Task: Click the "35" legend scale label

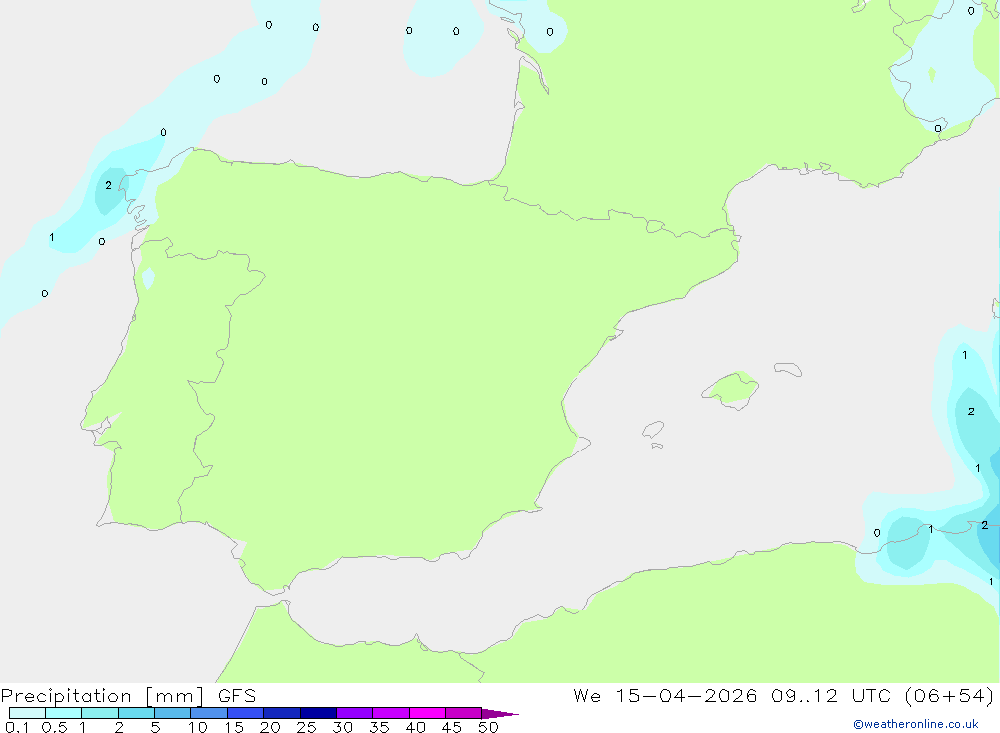Action: point(379,727)
